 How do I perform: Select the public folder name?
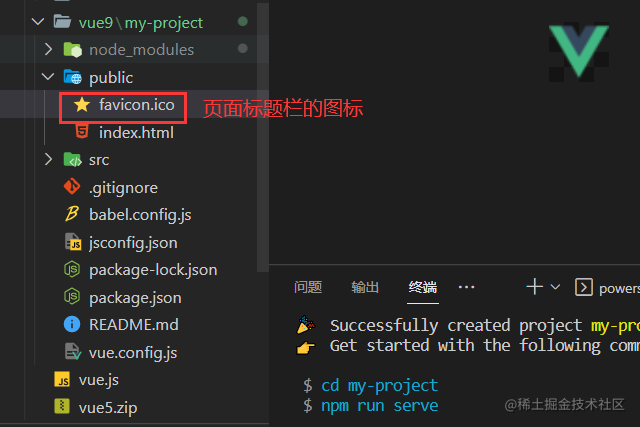[111, 78]
